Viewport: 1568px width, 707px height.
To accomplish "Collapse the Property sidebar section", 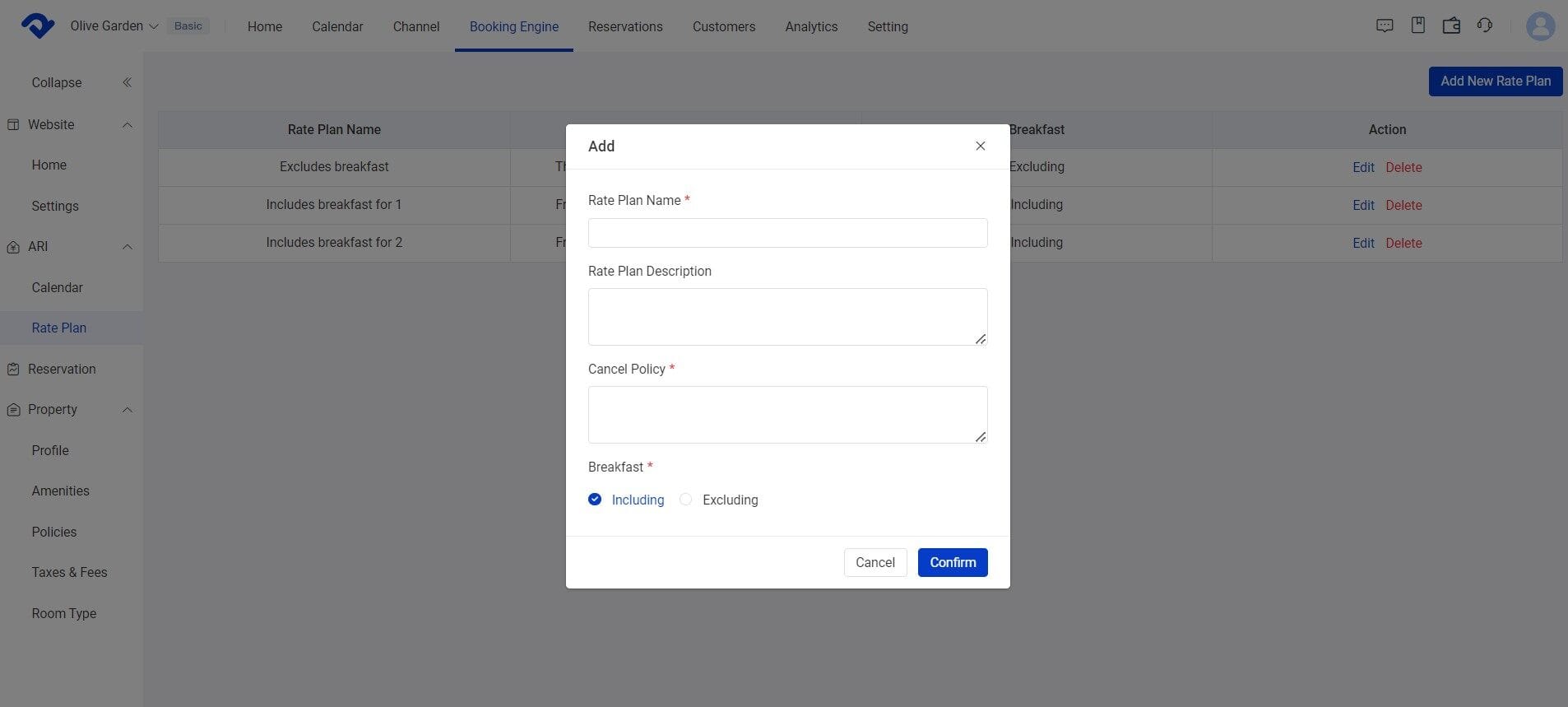I will [127, 410].
